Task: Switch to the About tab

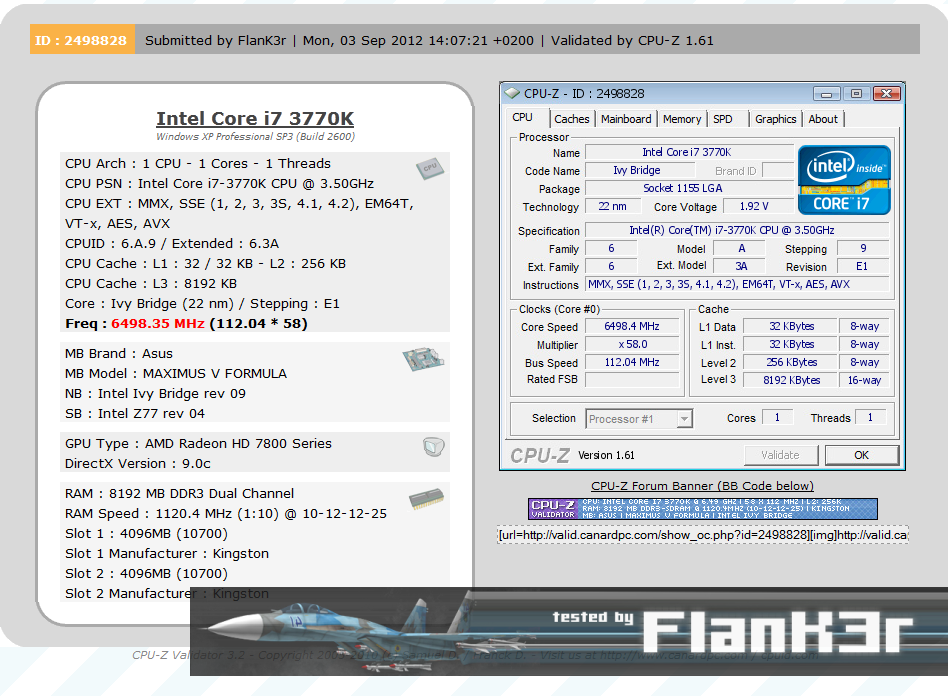Action: point(823,119)
